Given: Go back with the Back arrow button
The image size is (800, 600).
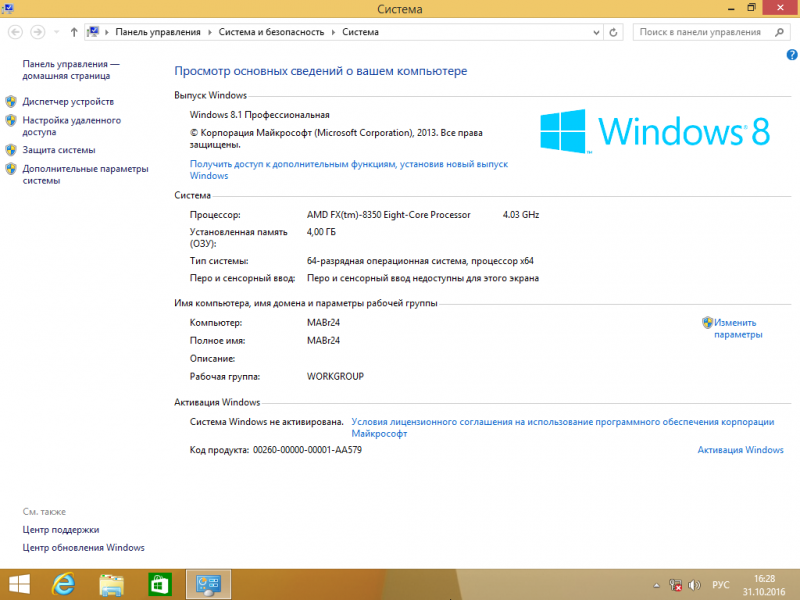Looking at the screenshot, I should (15, 32).
